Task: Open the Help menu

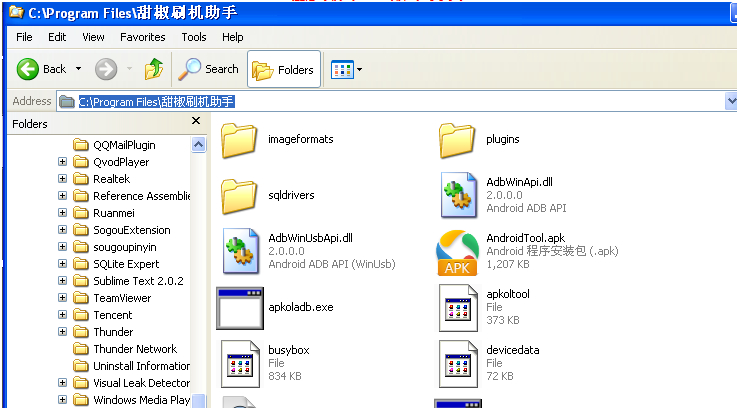Action: tap(233, 37)
